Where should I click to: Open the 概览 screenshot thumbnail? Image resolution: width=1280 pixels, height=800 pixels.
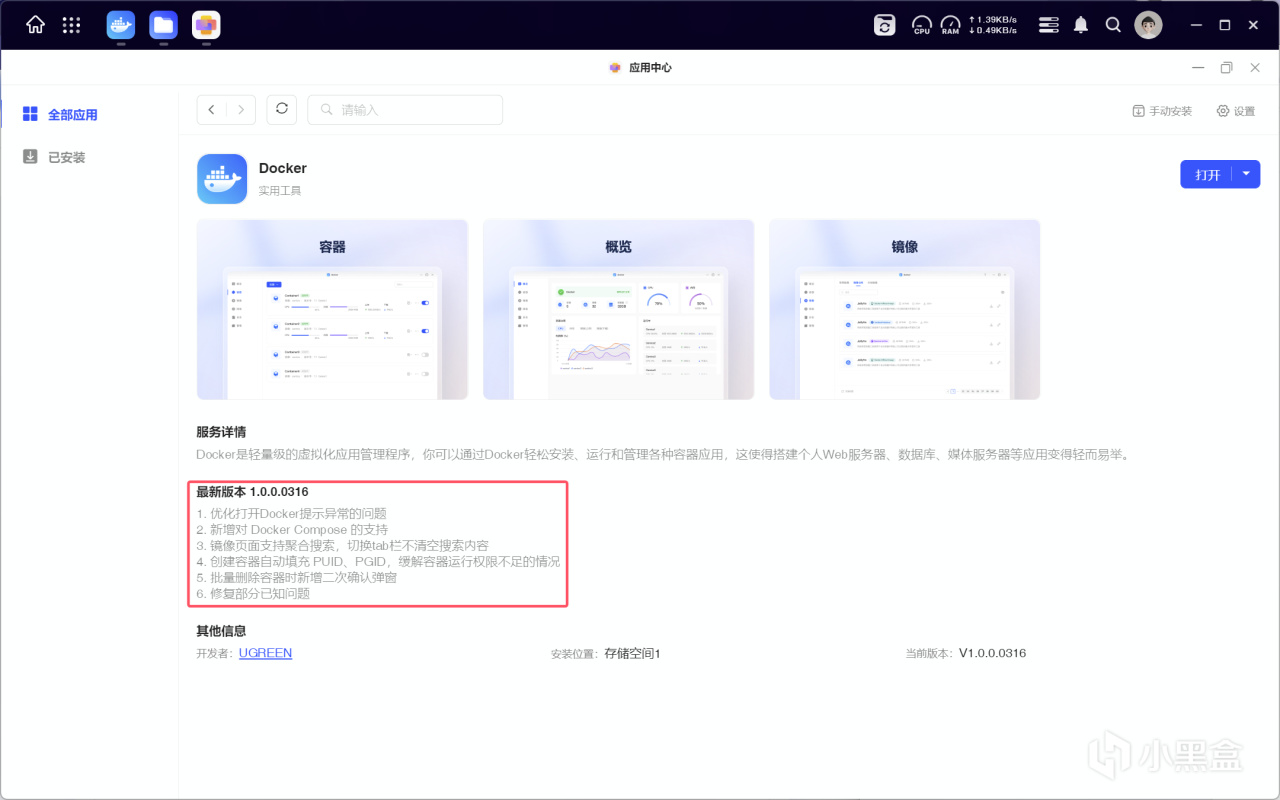[618, 309]
